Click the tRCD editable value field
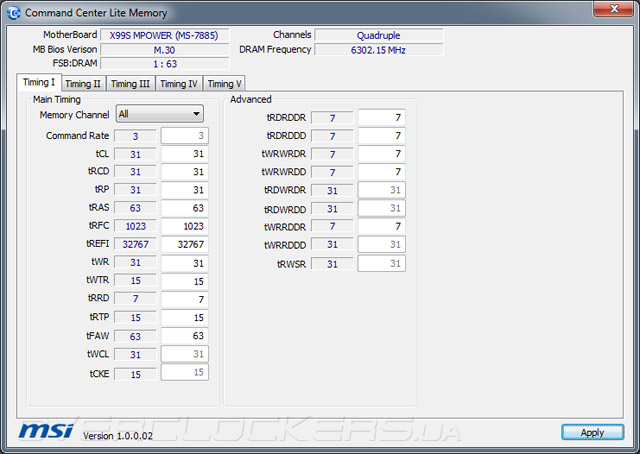The width and height of the screenshot is (640, 454). [184, 172]
